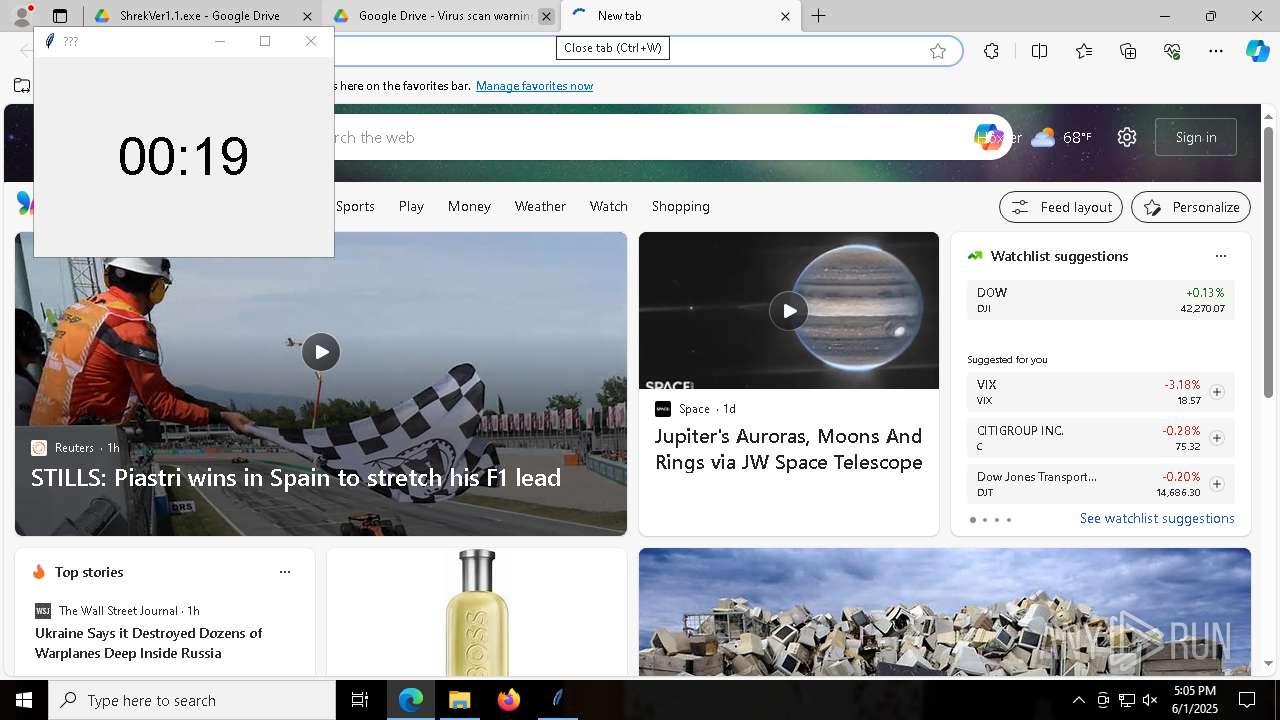Image resolution: width=1280 pixels, height=720 pixels.
Task: Add Dow Jones Transport to the watchlist
Action: tap(1217, 484)
